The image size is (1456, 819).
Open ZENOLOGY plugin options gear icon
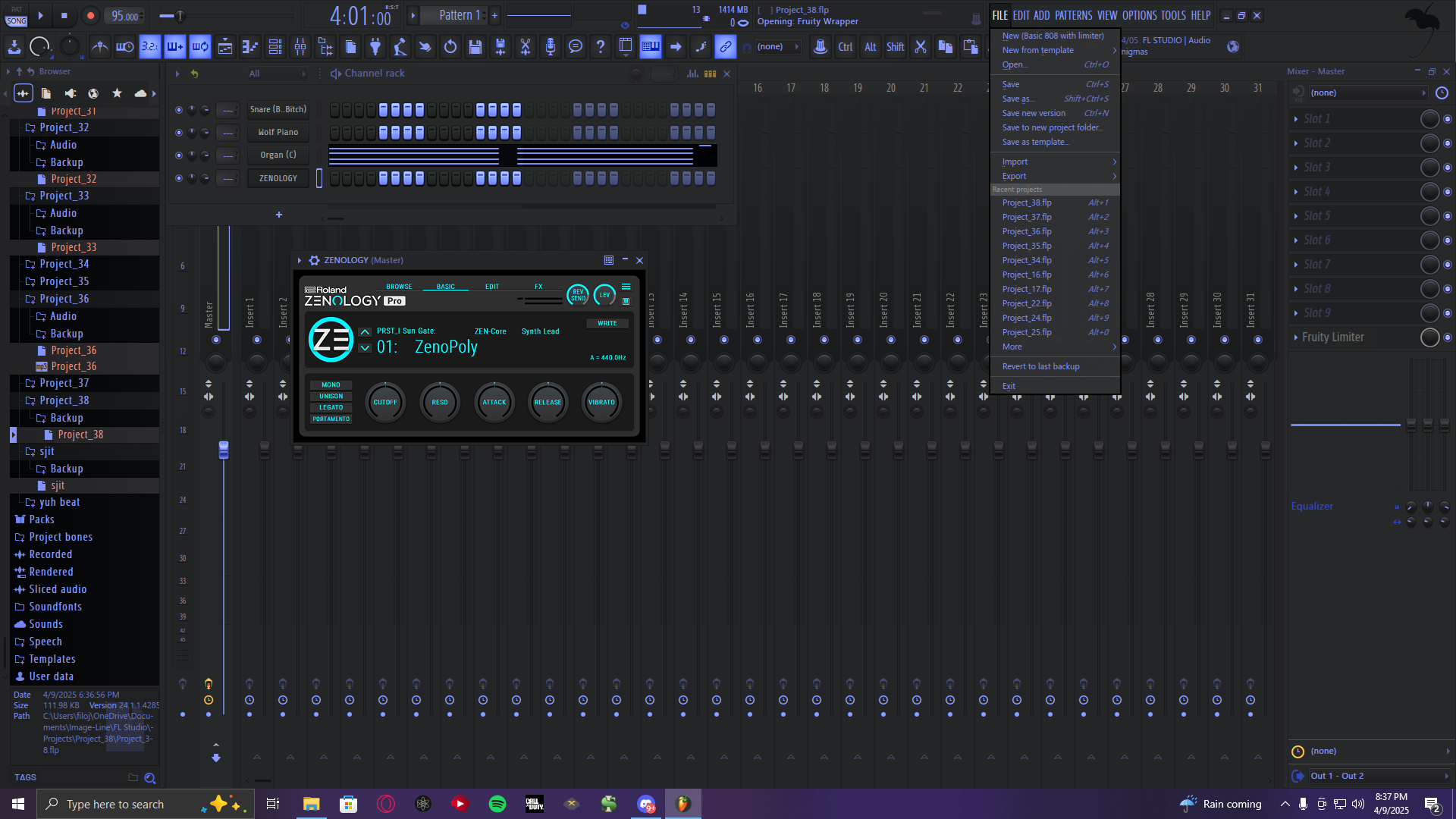pyautogui.click(x=314, y=260)
